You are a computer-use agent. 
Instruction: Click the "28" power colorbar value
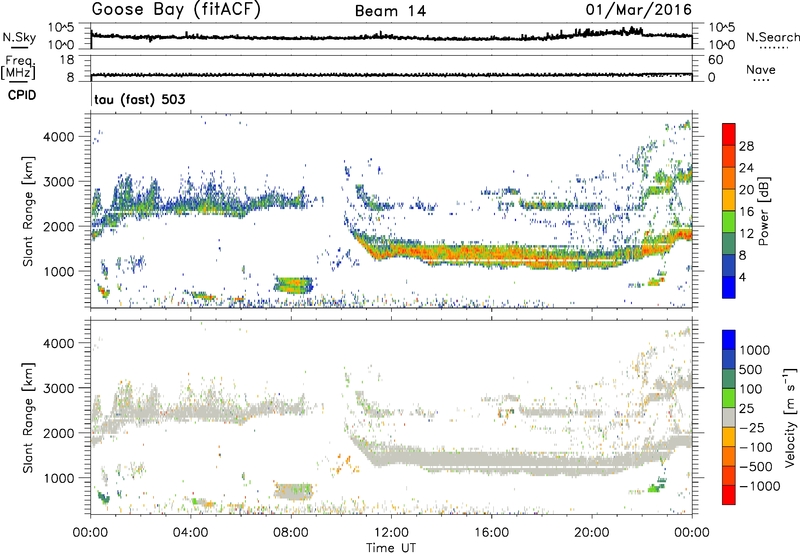point(746,146)
